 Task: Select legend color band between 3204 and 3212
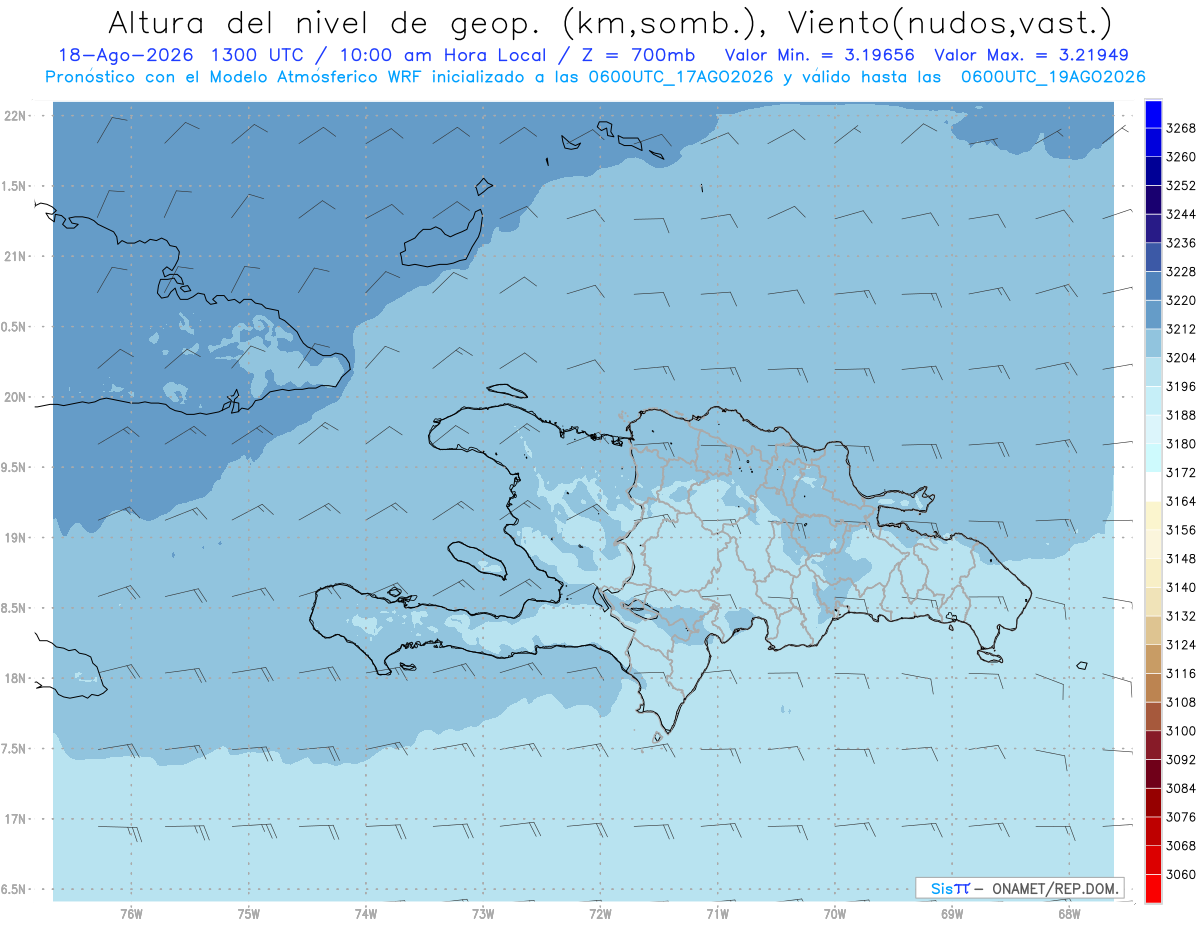(x=1153, y=344)
